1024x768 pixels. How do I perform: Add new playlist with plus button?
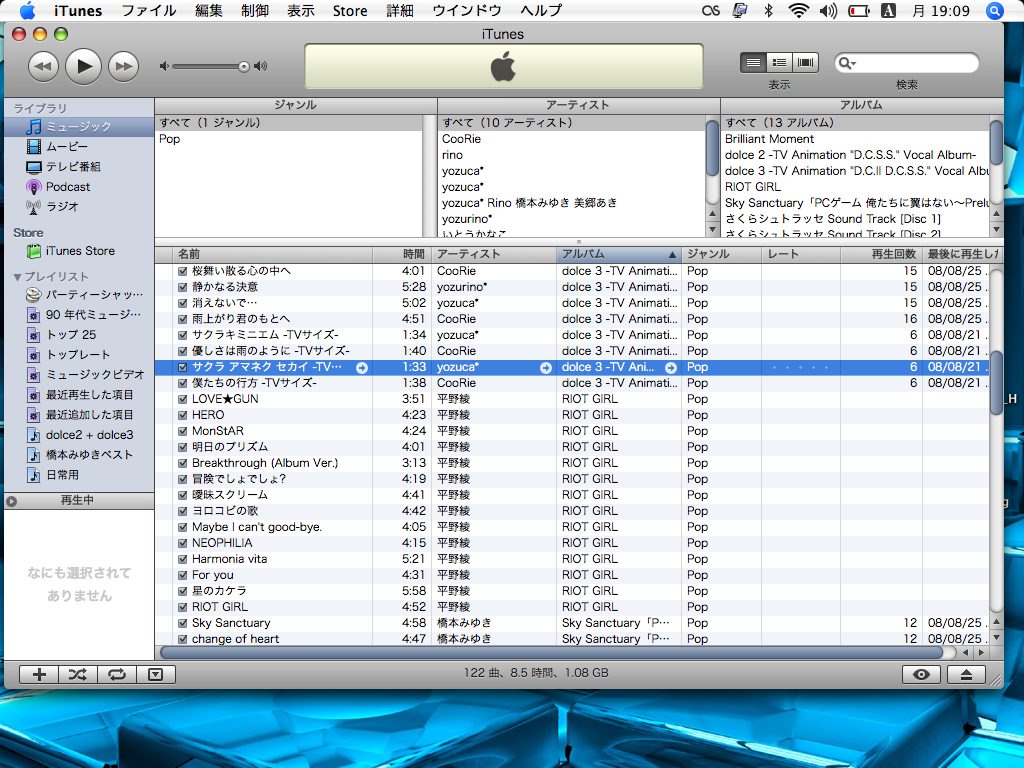(39, 675)
